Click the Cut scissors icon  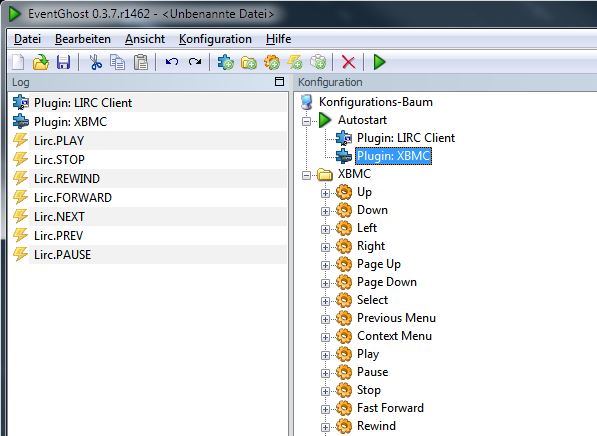tap(96, 62)
